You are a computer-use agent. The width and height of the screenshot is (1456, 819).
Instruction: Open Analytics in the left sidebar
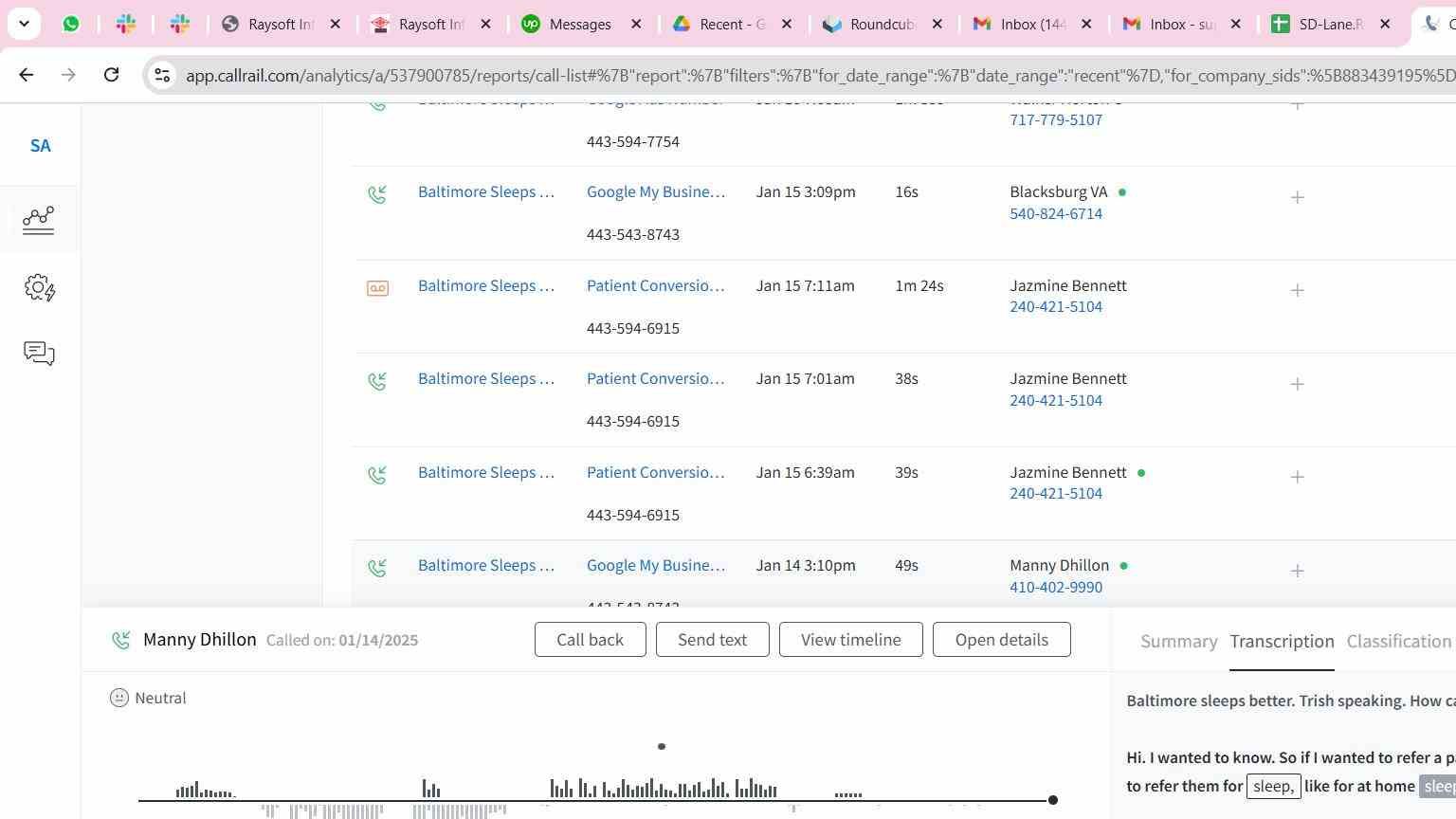click(39, 220)
